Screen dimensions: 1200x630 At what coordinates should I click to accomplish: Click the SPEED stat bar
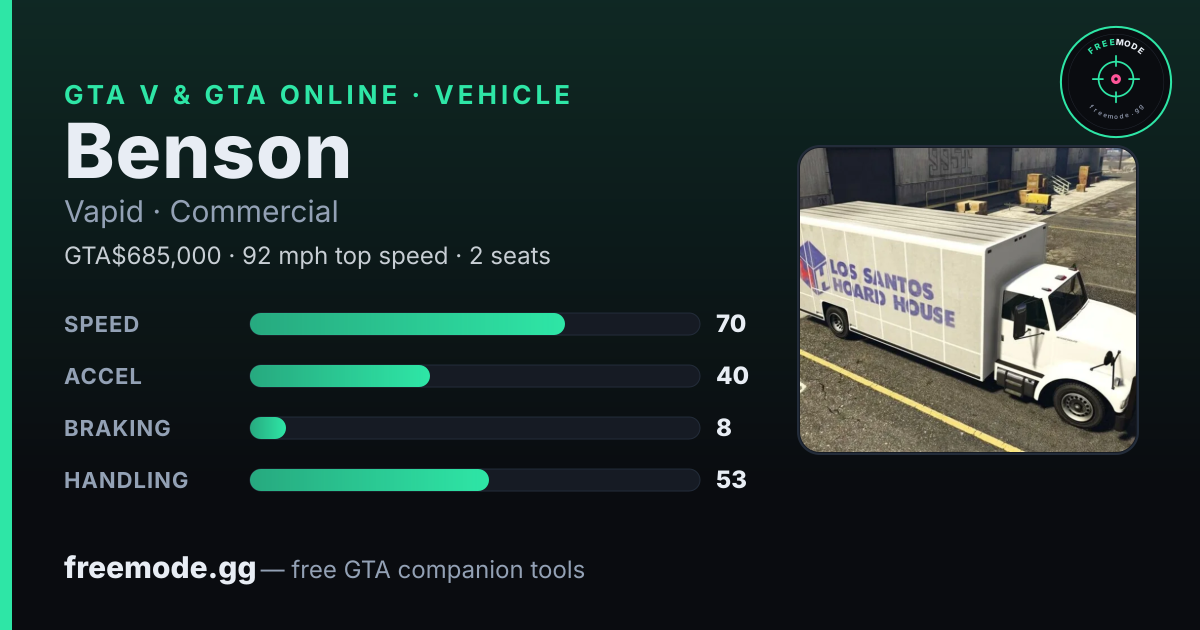[475, 324]
